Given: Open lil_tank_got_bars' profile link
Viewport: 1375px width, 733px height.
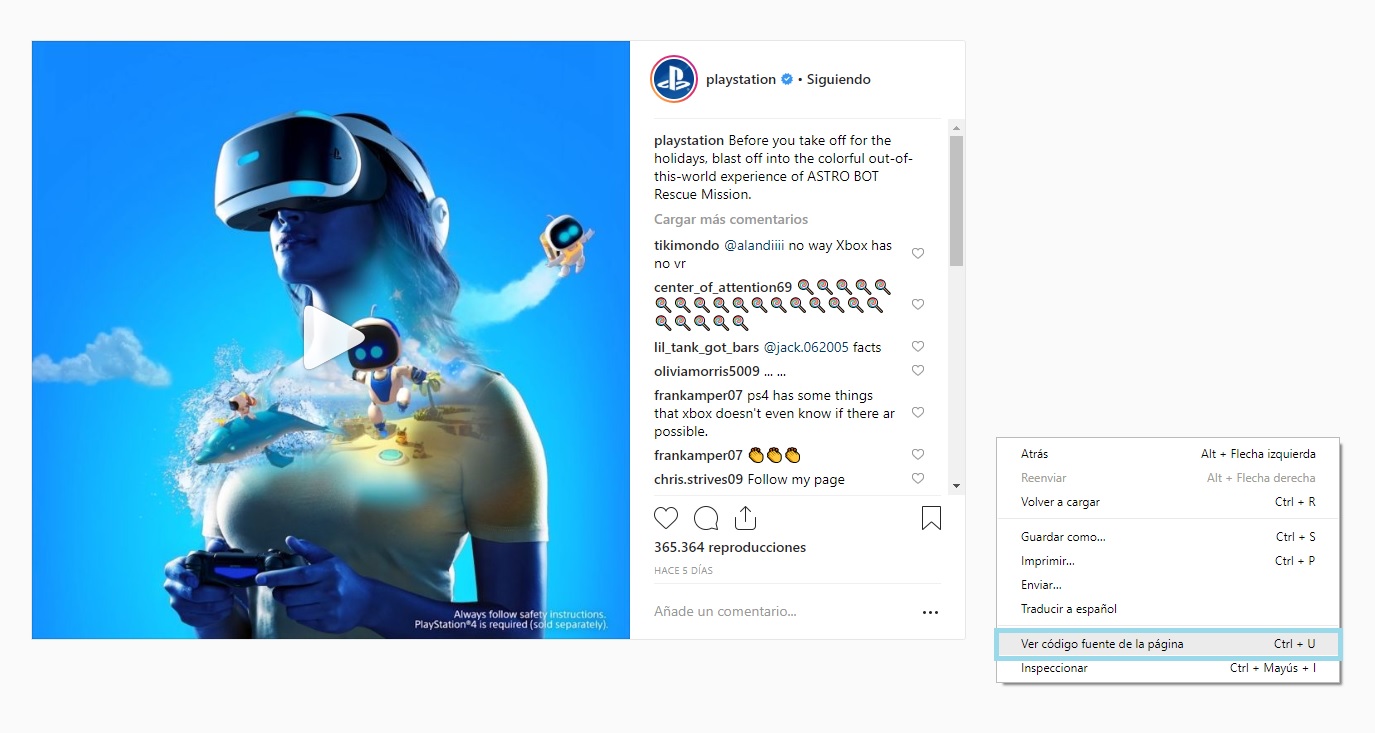Looking at the screenshot, I should (707, 348).
